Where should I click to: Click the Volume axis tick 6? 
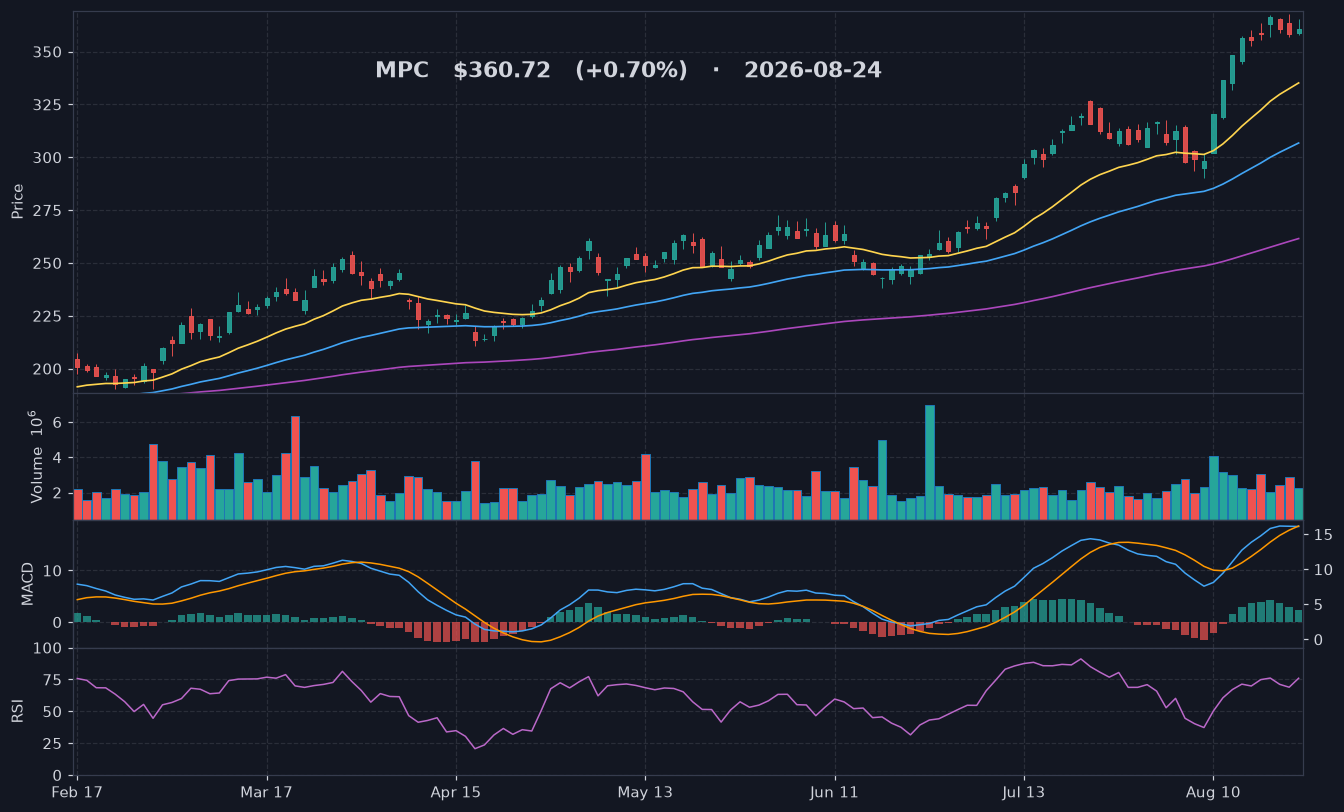59,423
